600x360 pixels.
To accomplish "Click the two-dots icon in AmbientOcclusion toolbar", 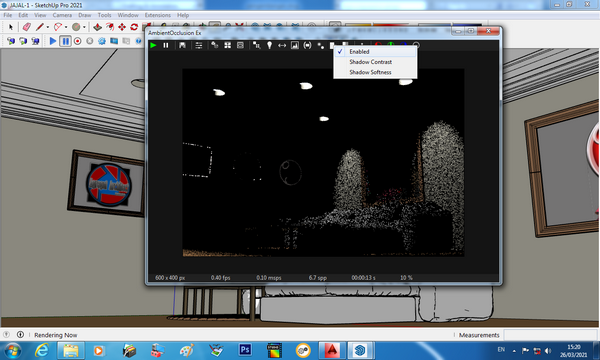I will (x=321, y=46).
